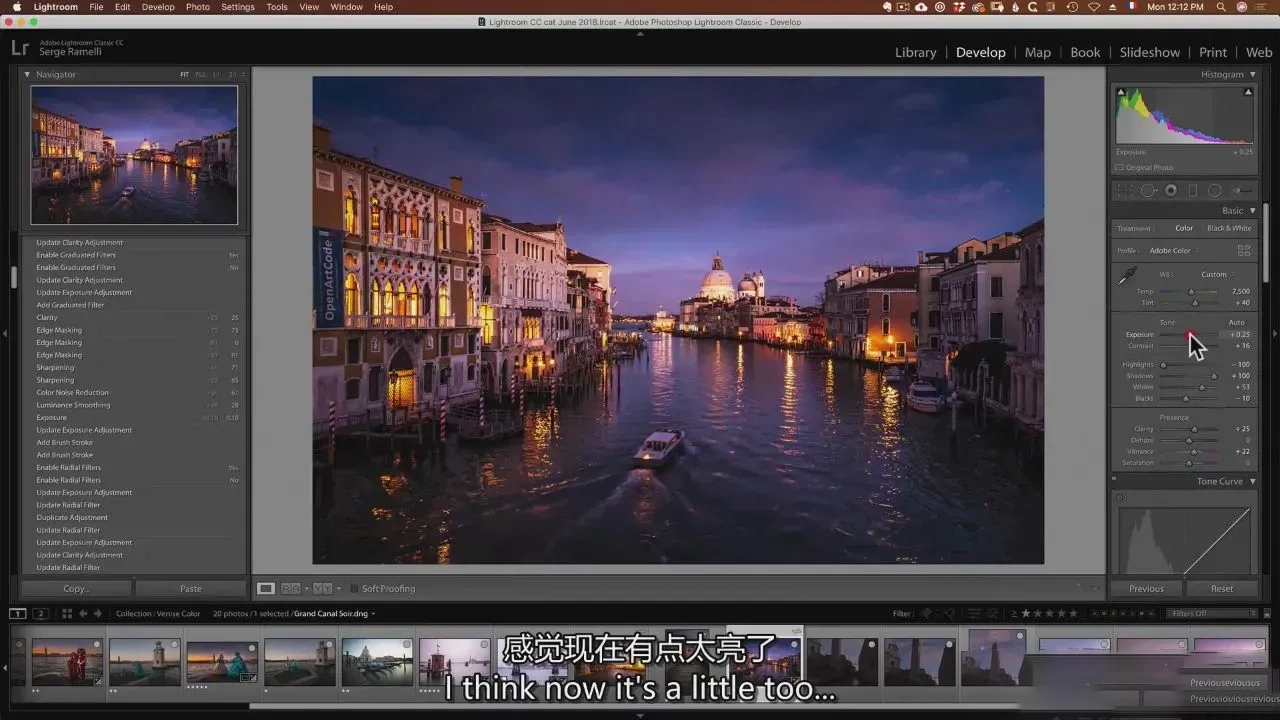Select the Spot Removal tool
The width and height of the screenshot is (1280, 720).
coord(1148,190)
